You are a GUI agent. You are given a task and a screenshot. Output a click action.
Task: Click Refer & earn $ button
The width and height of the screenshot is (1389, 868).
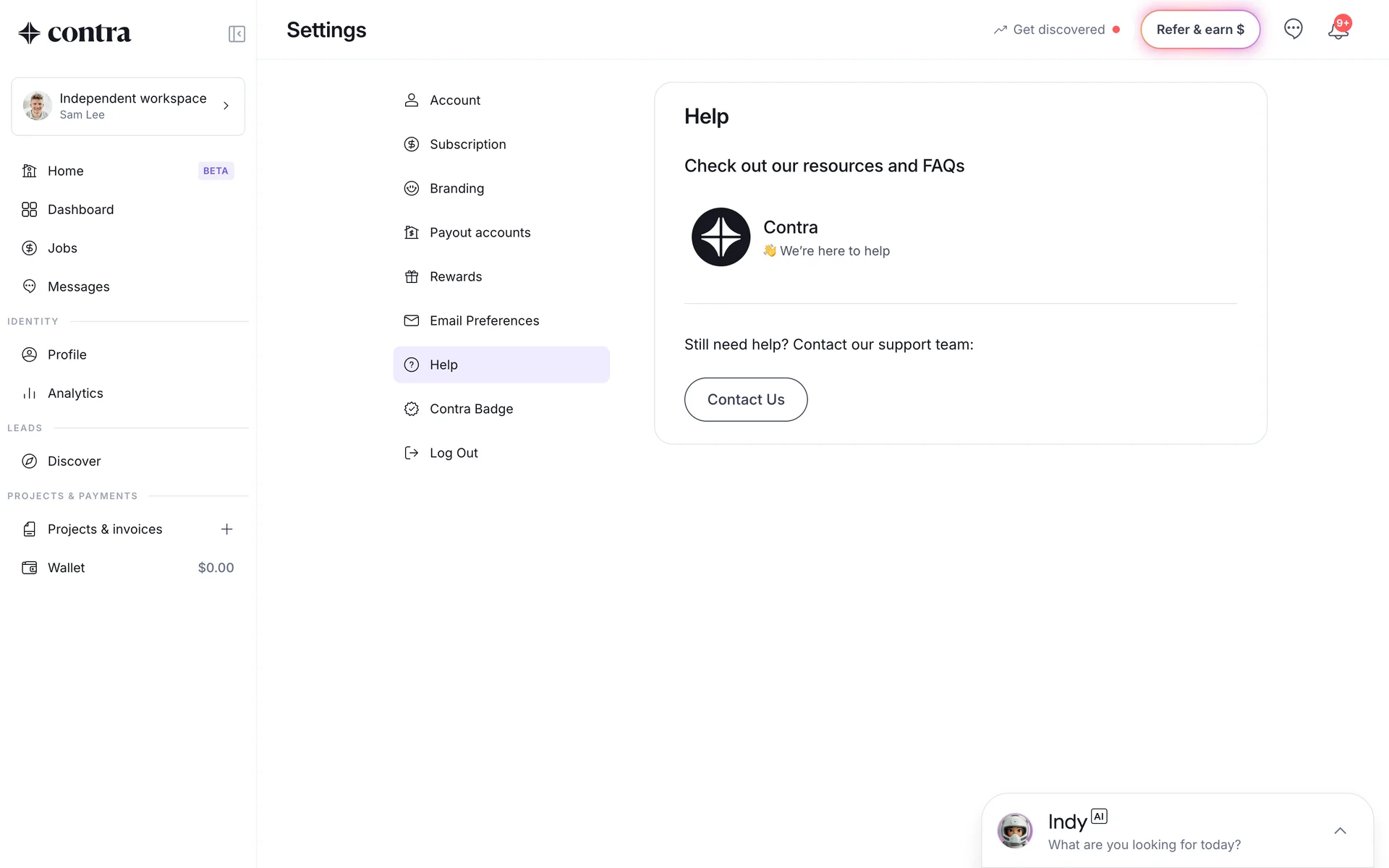point(1200,30)
